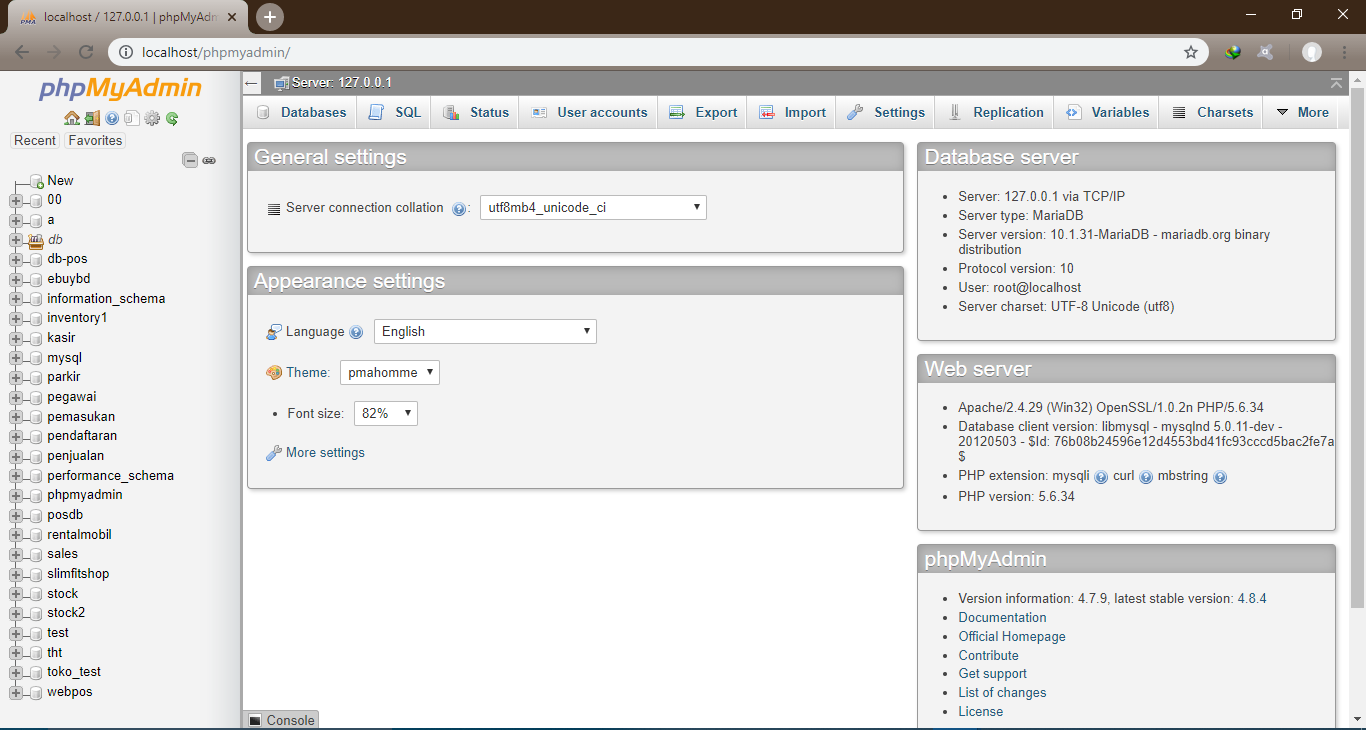The image size is (1366, 730).
Task: Go to the Export tab
Action: coord(702,112)
